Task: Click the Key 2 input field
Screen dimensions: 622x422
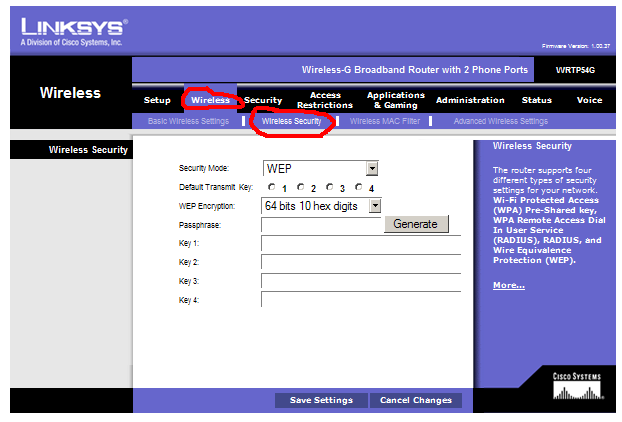Action: coord(361,262)
